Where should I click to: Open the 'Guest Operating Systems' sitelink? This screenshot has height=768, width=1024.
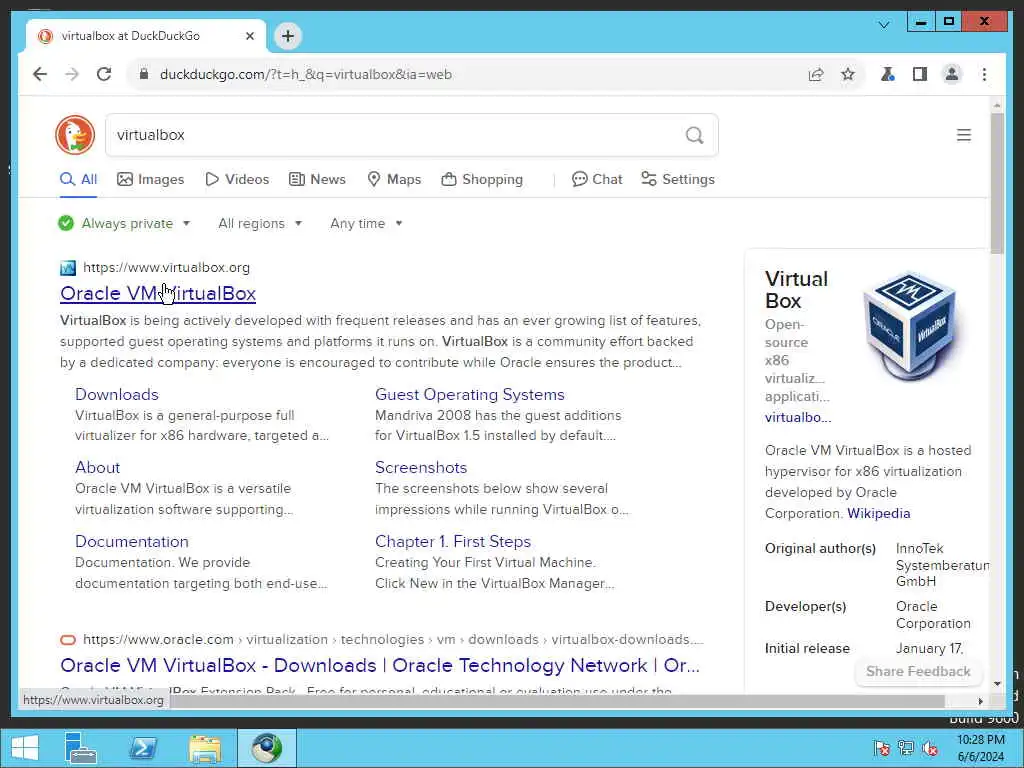point(470,394)
